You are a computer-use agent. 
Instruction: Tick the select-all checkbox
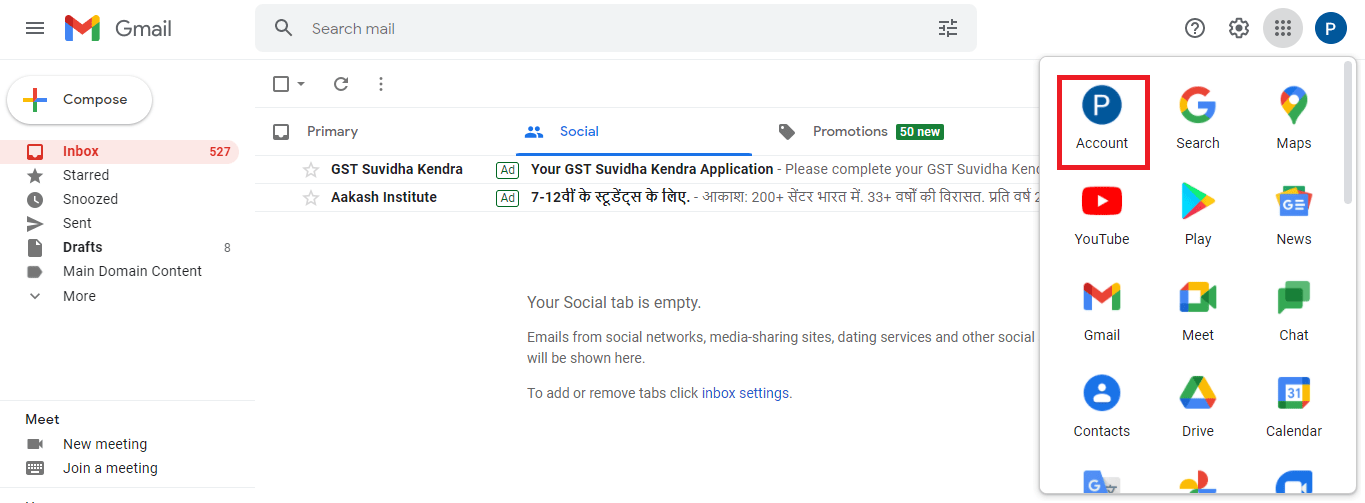tap(281, 84)
